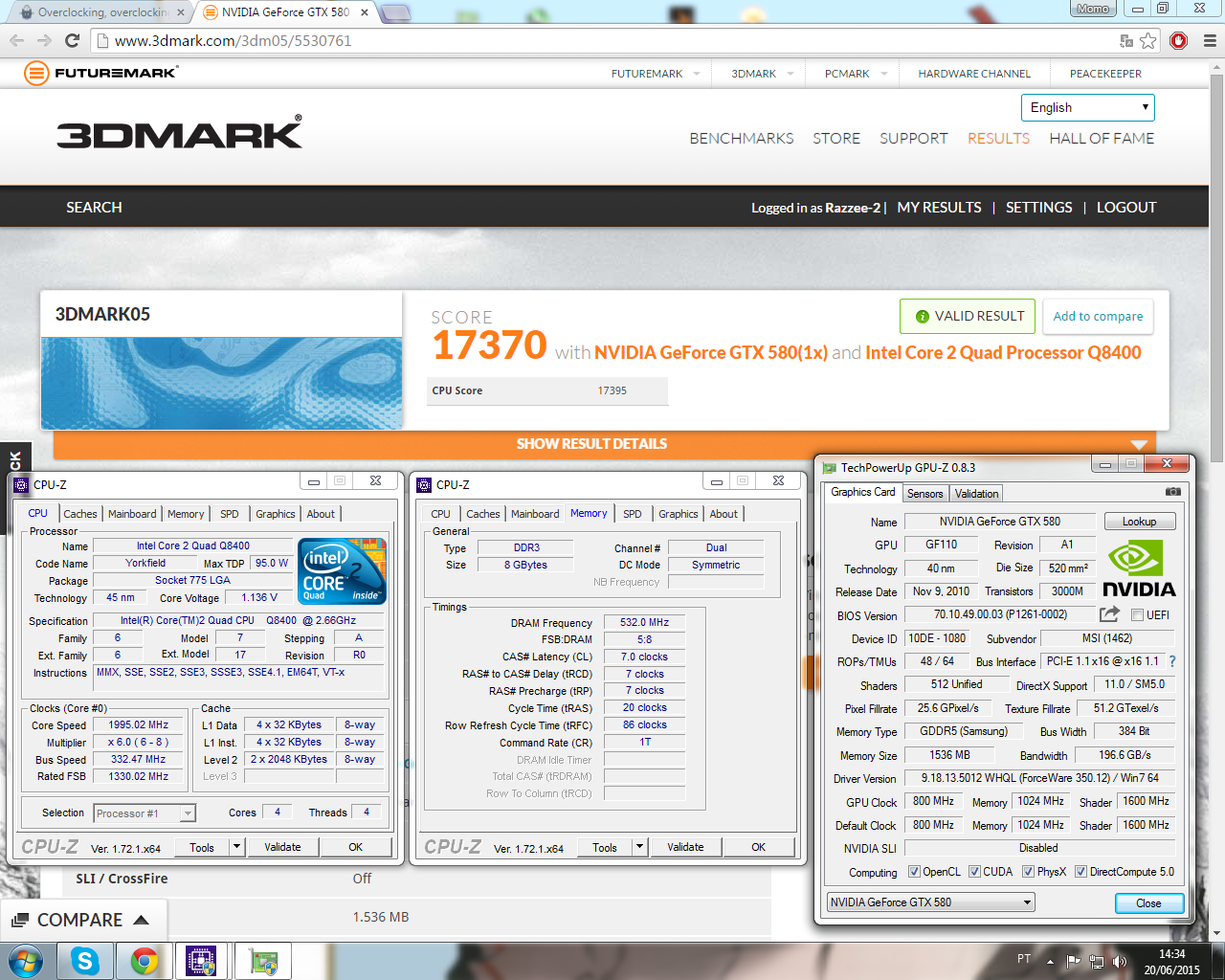This screenshot has width=1225, height=980.
Task: Click the NVIDIA logo in GPU-Z
Action: tap(1139, 568)
